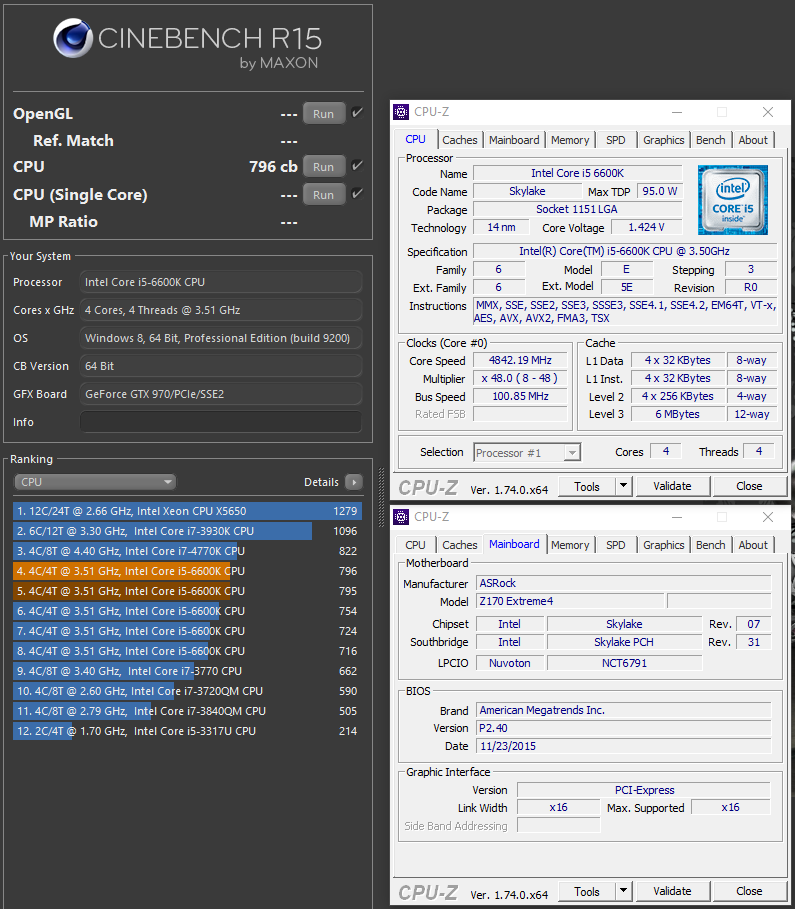This screenshot has width=795, height=909.
Task: Click the Intel Core i5 badge logo
Action: (733, 200)
